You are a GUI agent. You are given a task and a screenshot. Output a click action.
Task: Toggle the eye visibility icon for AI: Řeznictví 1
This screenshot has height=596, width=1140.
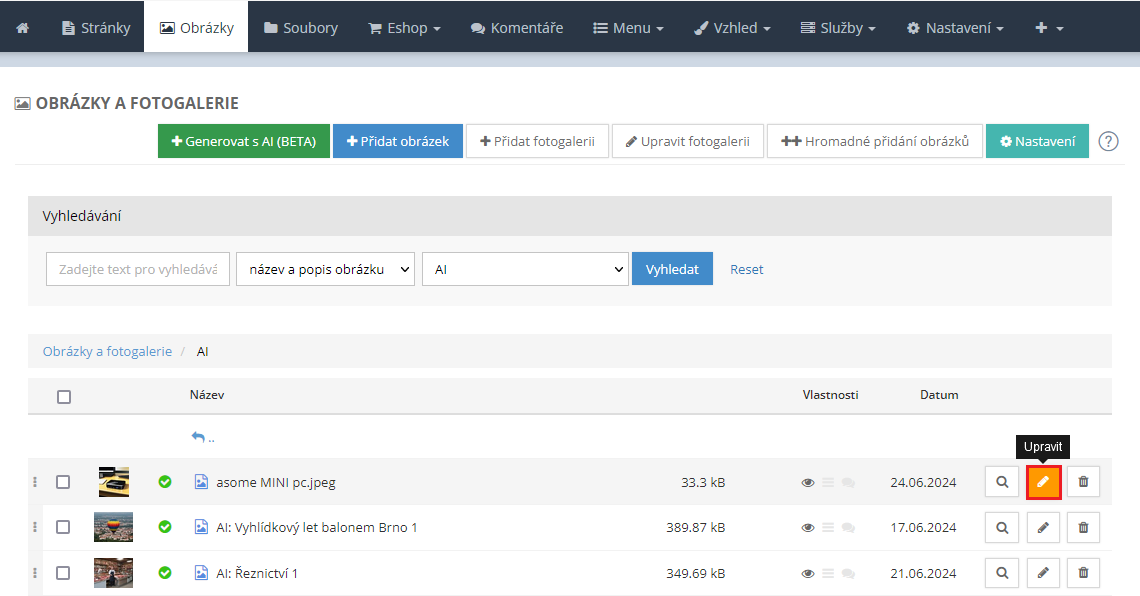tap(808, 574)
